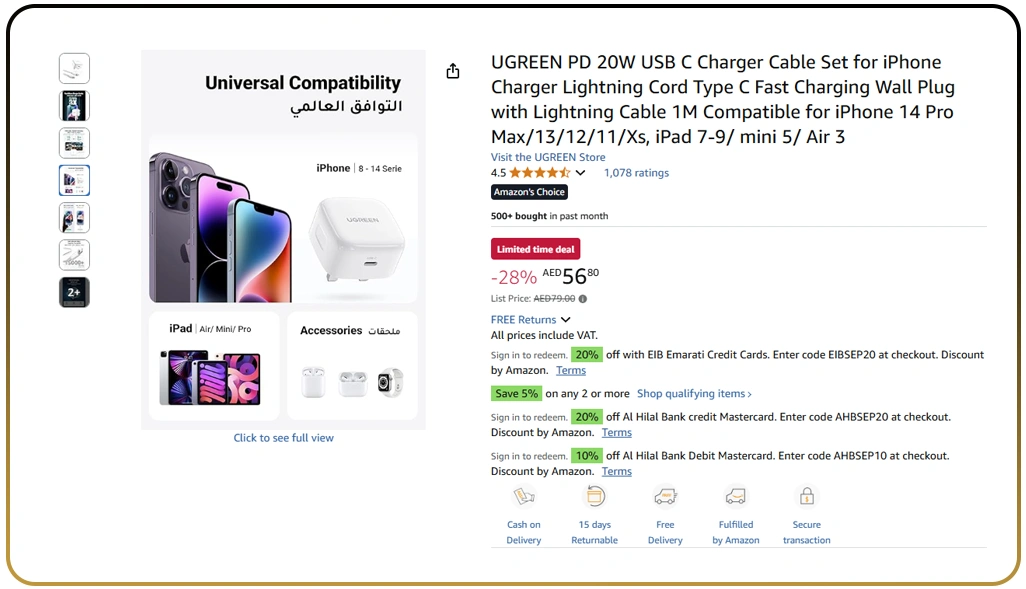Click the Cash on Delivery icon
This screenshot has height=589, width=1026.
click(x=524, y=495)
